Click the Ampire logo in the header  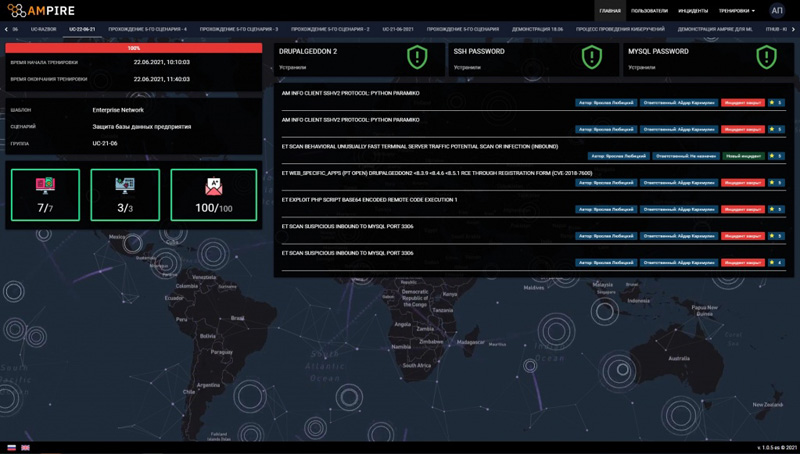pos(41,10)
